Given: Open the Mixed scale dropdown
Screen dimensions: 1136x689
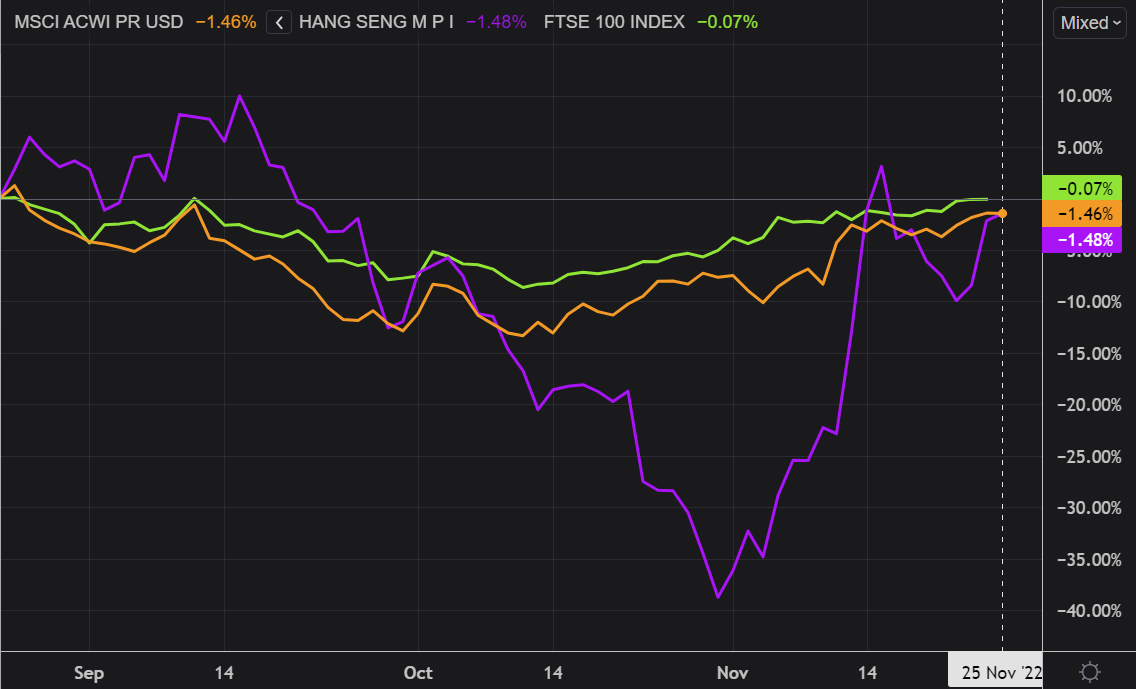Looking at the screenshot, I should (x=1089, y=23).
